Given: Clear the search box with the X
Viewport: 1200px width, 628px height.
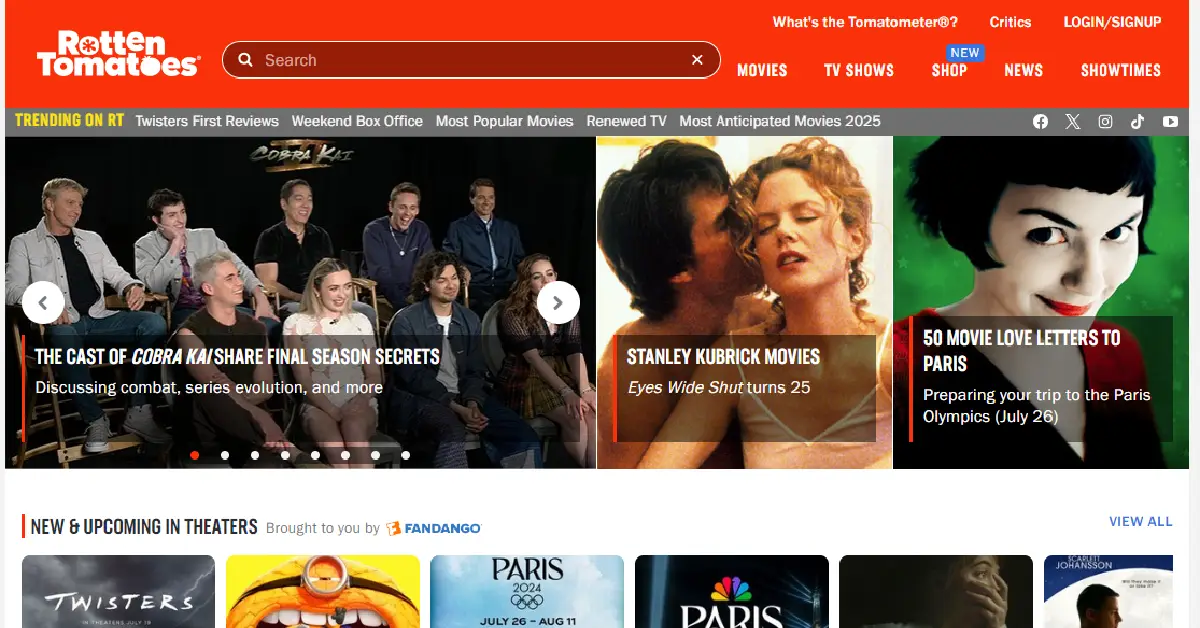Looking at the screenshot, I should [x=697, y=60].
